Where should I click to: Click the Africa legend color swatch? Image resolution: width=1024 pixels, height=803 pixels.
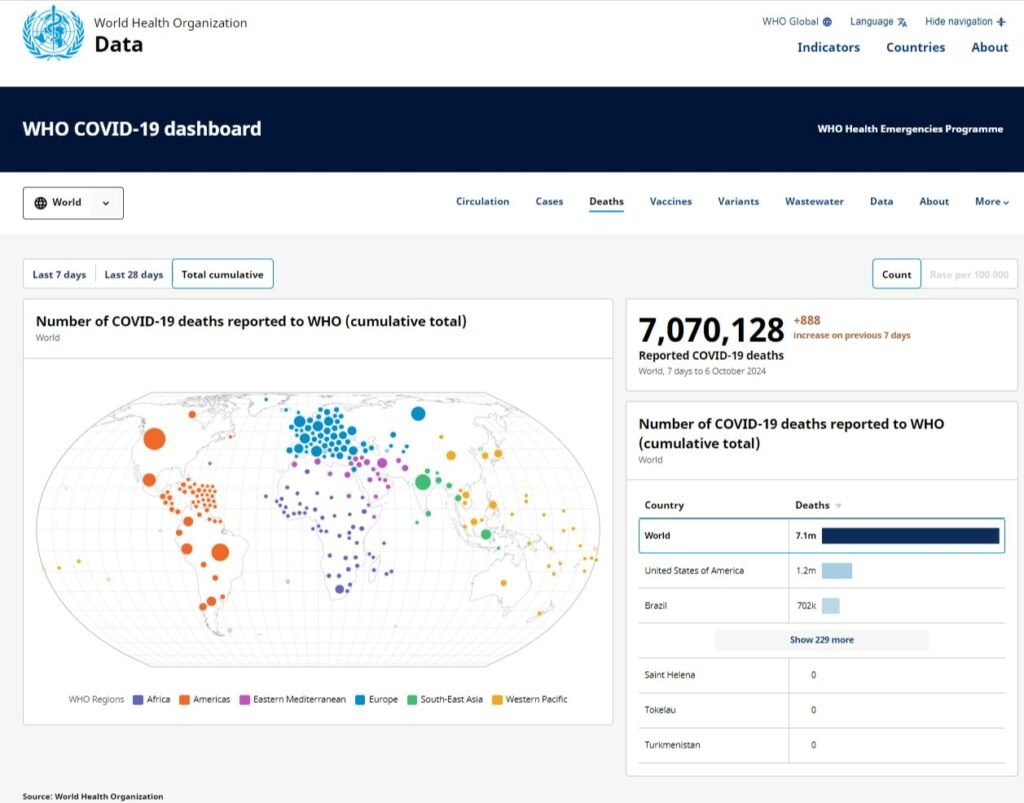(138, 700)
